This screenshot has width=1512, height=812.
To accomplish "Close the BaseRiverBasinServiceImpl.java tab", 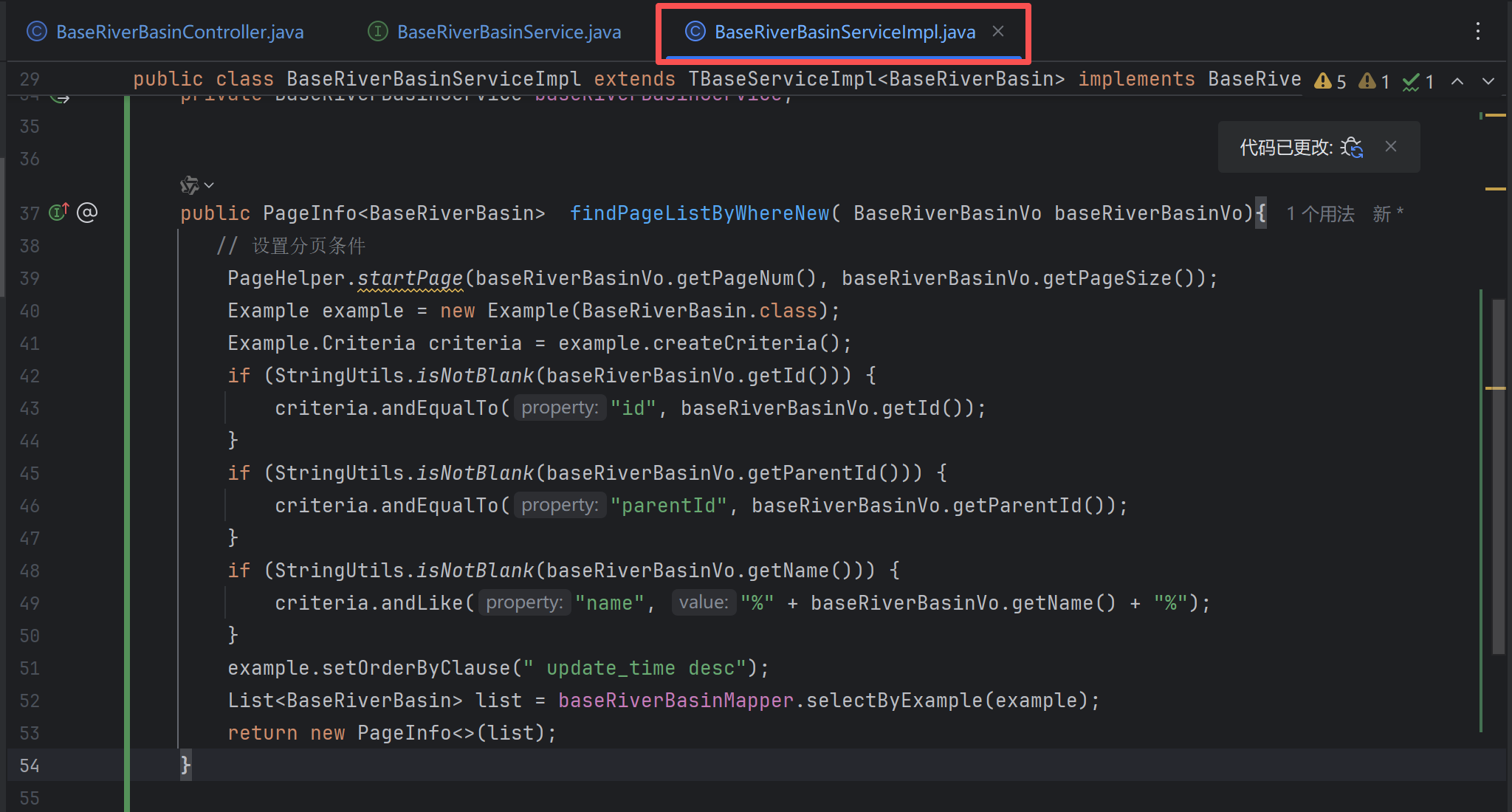I will point(998,31).
